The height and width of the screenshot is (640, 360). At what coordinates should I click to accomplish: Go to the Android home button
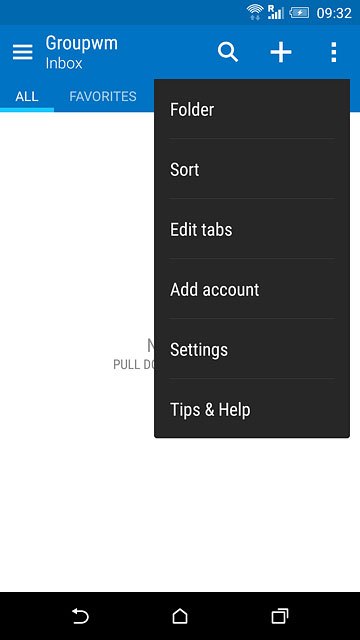tap(180, 616)
